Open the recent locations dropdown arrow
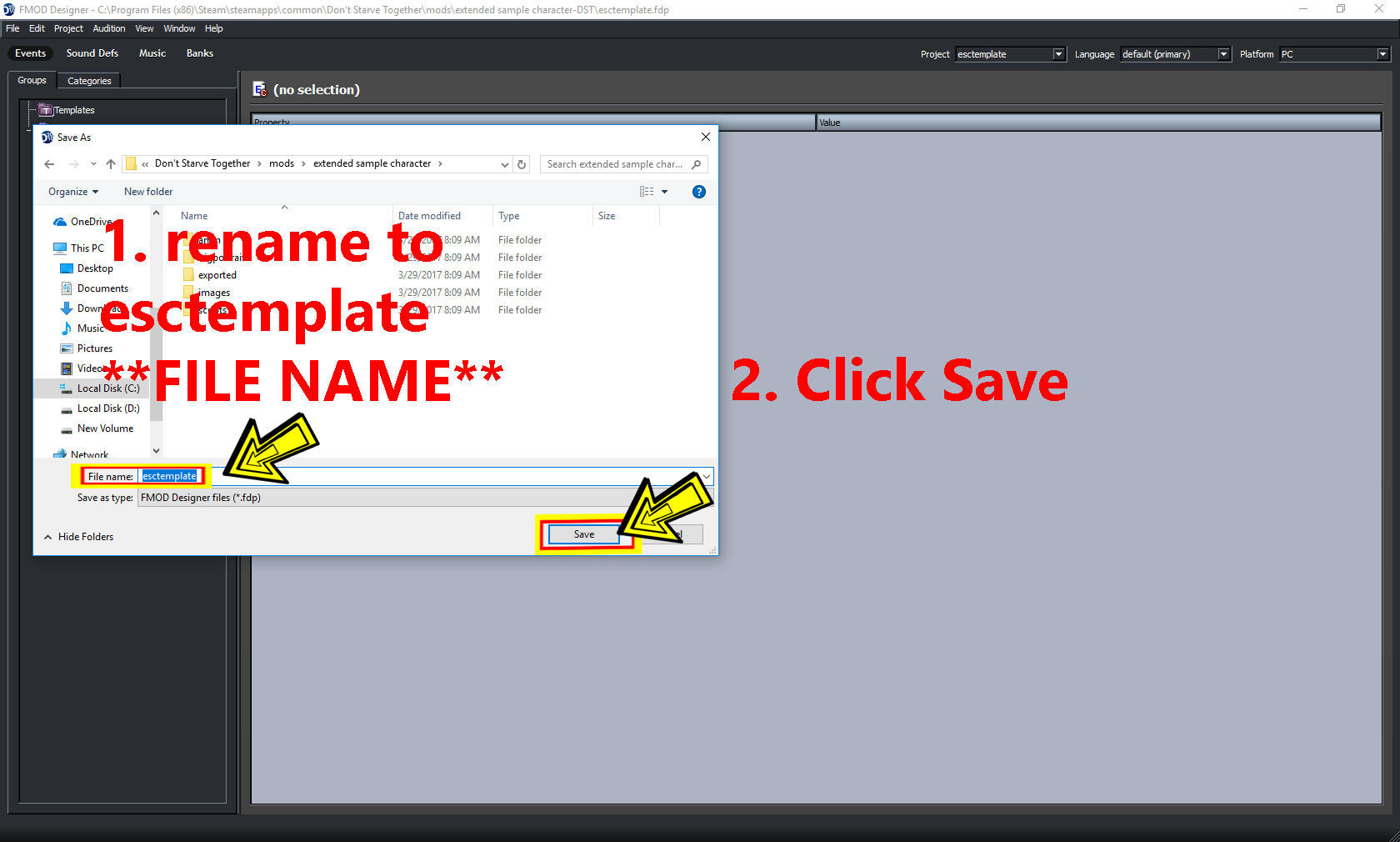Image resolution: width=1400 pixels, height=842 pixels. pos(93,164)
